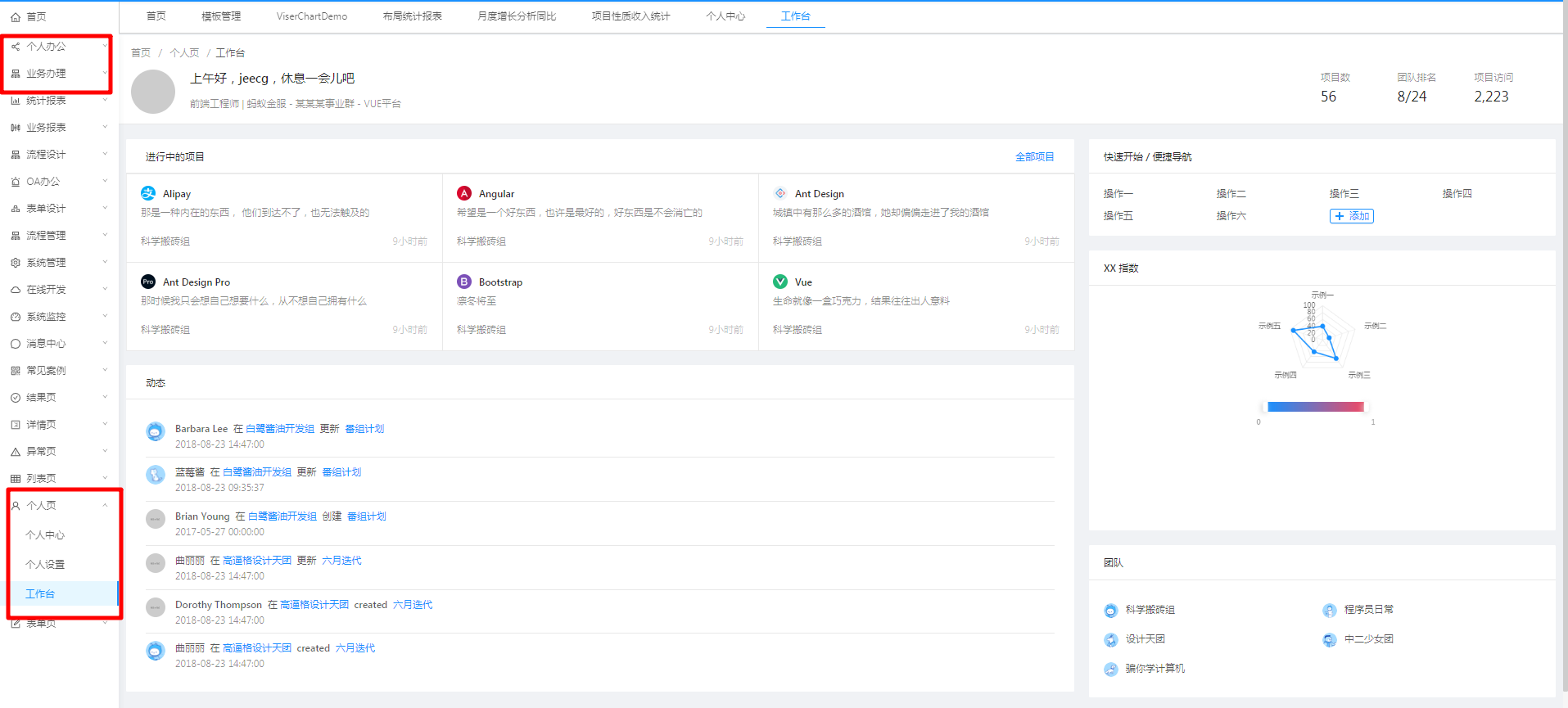Click the green Vue project logo
The width and height of the screenshot is (1568, 708).
coord(780,282)
